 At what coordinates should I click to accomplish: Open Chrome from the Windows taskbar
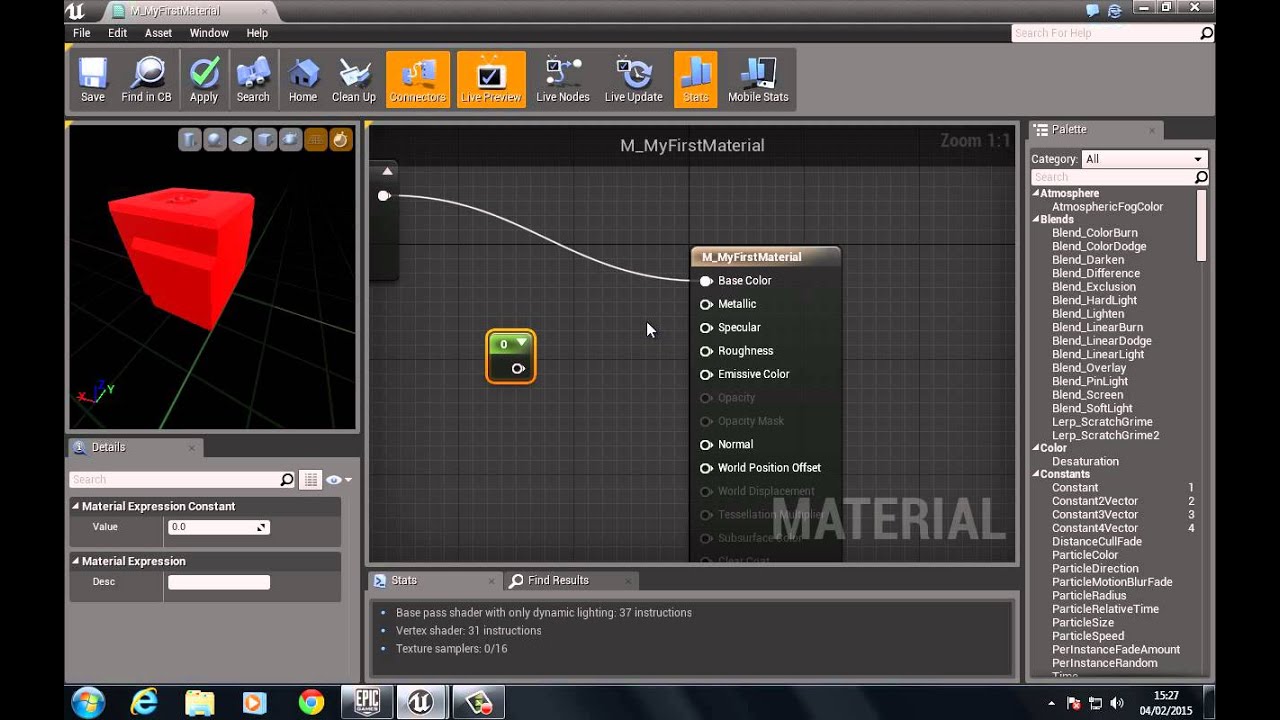311,703
